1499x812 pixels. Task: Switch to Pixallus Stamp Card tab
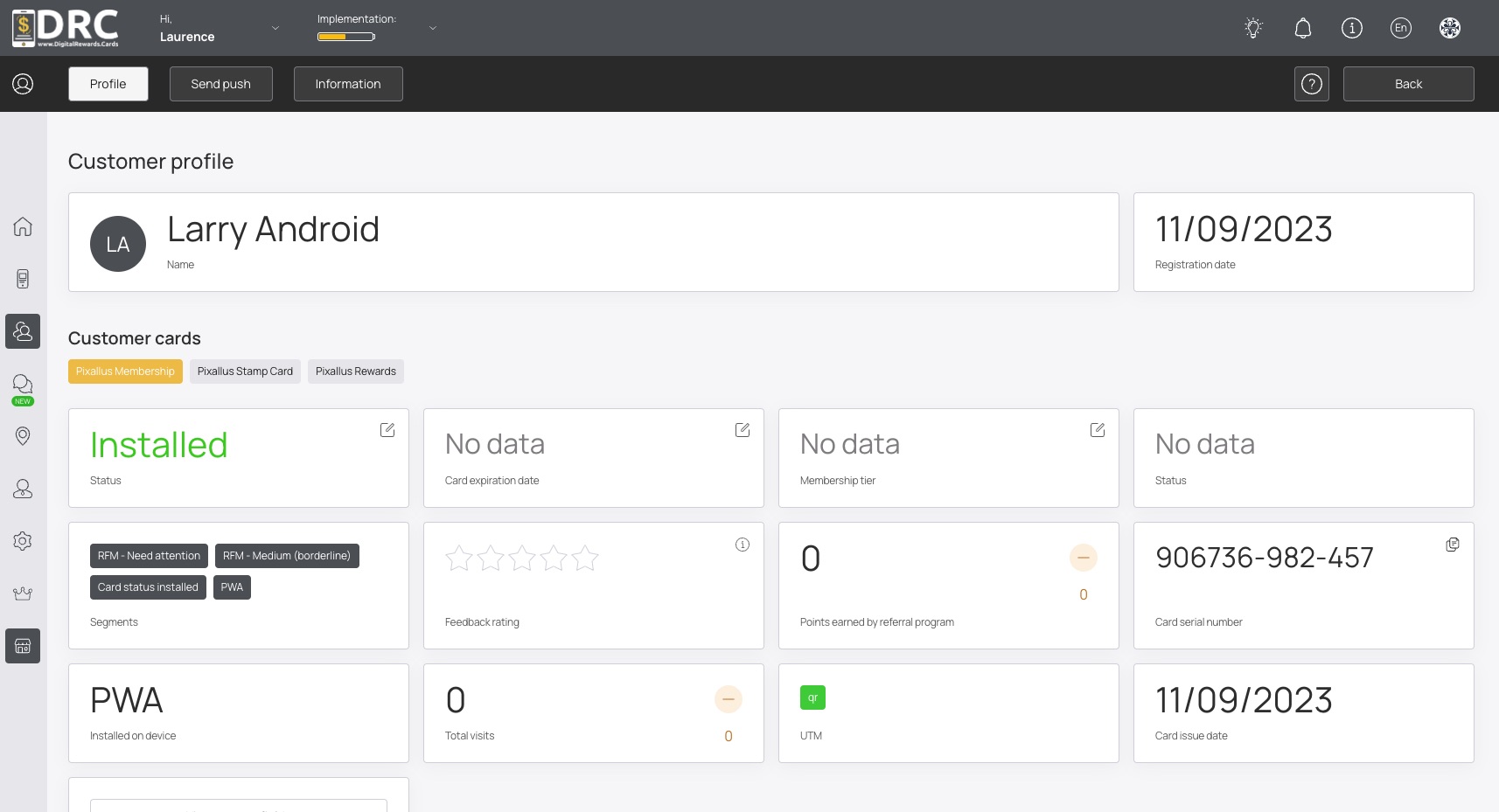(x=245, y=371)
